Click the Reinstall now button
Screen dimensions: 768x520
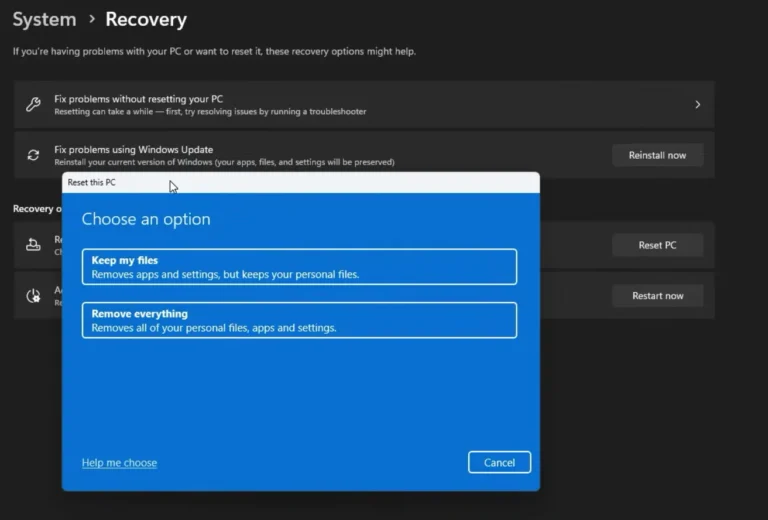[x=657, y=155]
